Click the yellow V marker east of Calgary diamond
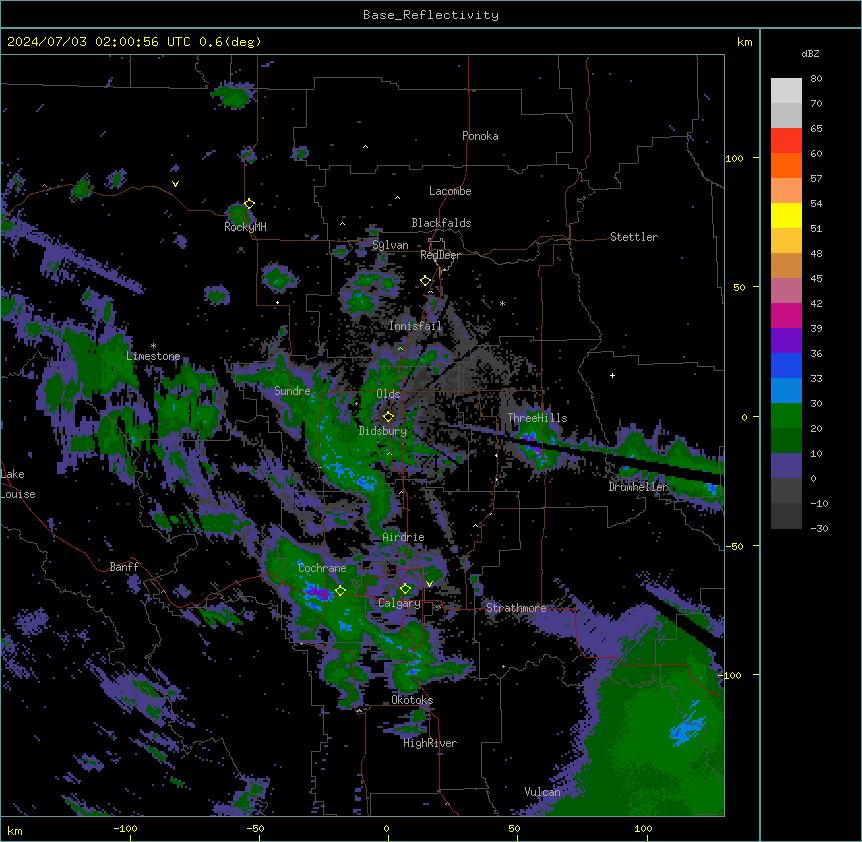 (x=429, y=584)
